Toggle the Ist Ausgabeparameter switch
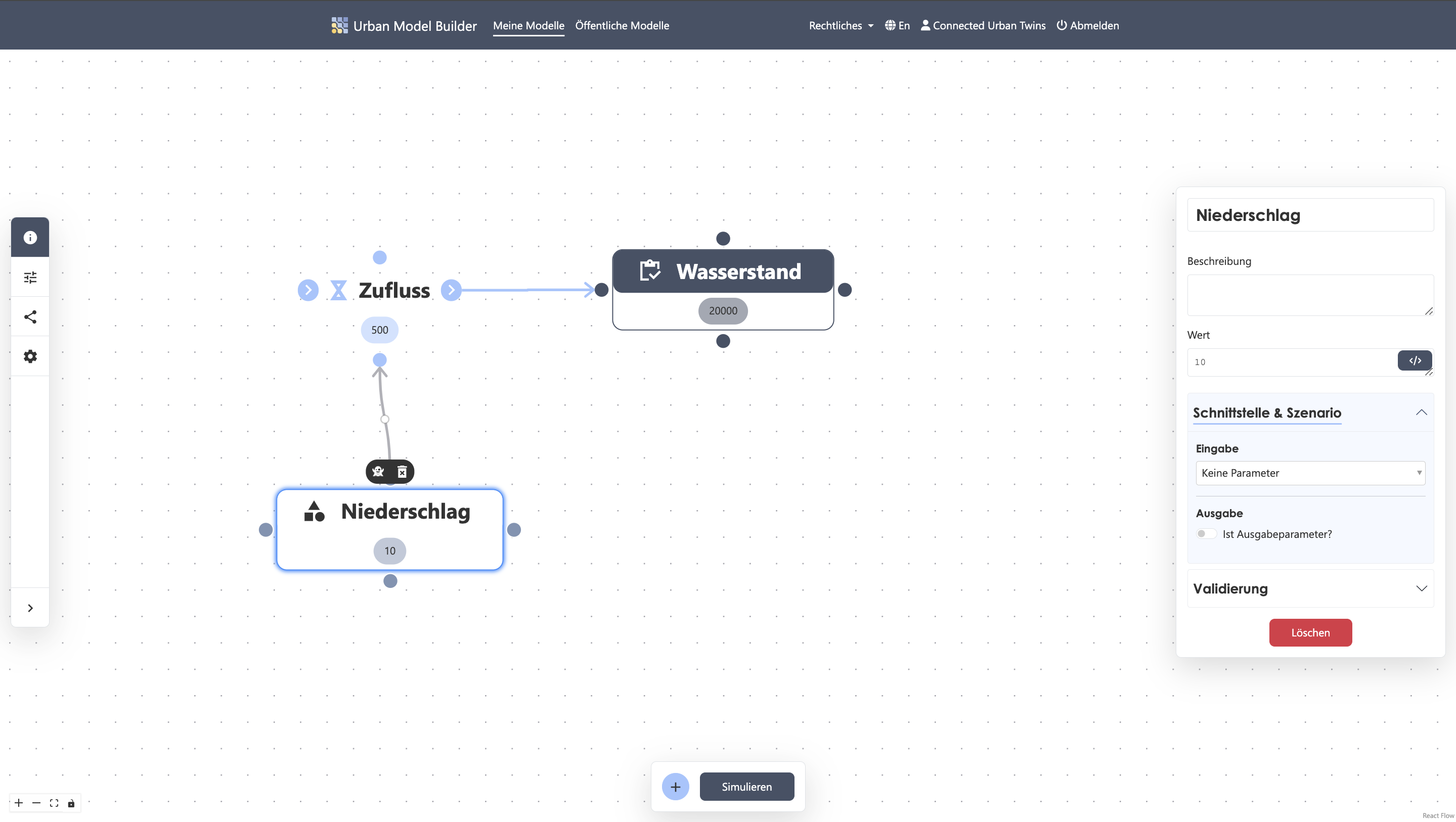 [1206, 534]
